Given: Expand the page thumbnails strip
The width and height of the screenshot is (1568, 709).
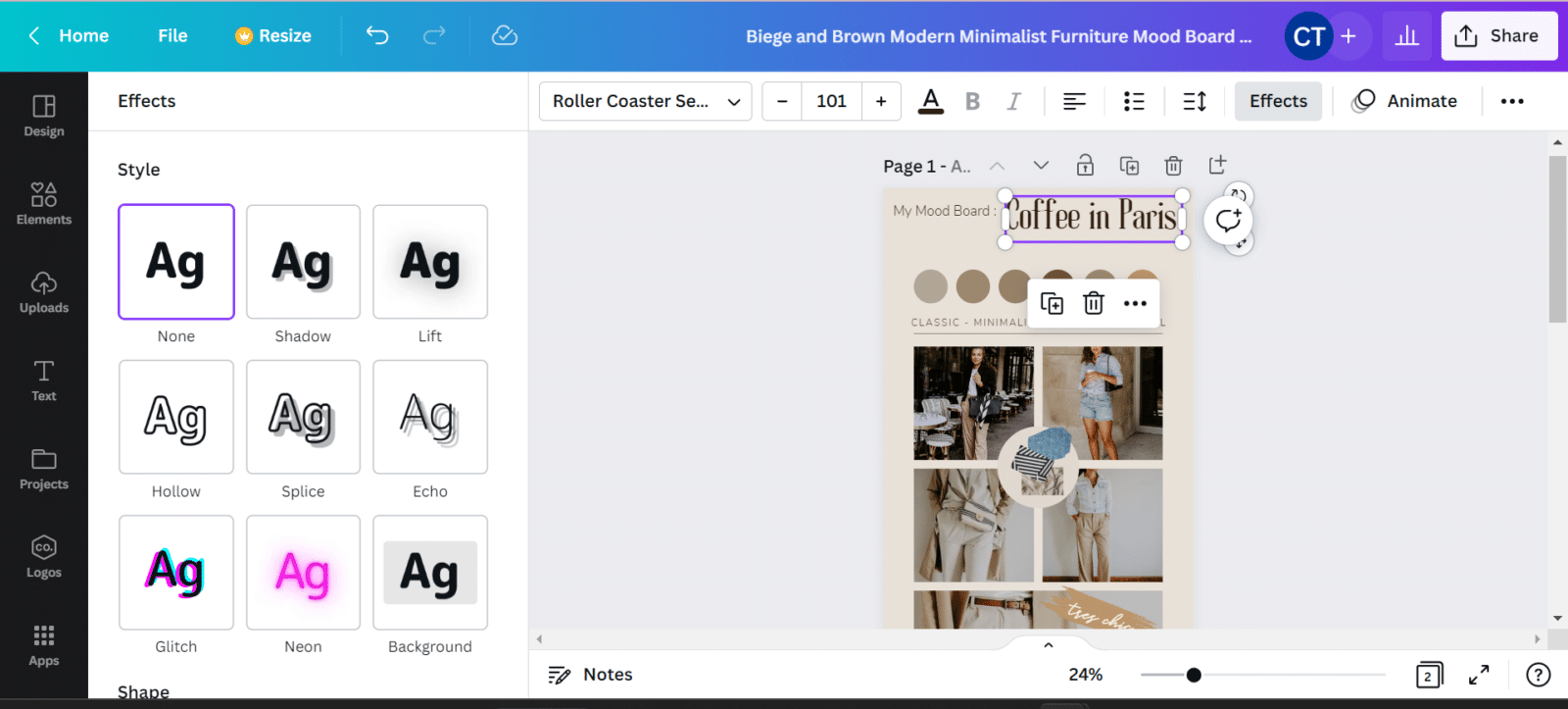Looking at the screenshot, I should [x=1048, y=644].
